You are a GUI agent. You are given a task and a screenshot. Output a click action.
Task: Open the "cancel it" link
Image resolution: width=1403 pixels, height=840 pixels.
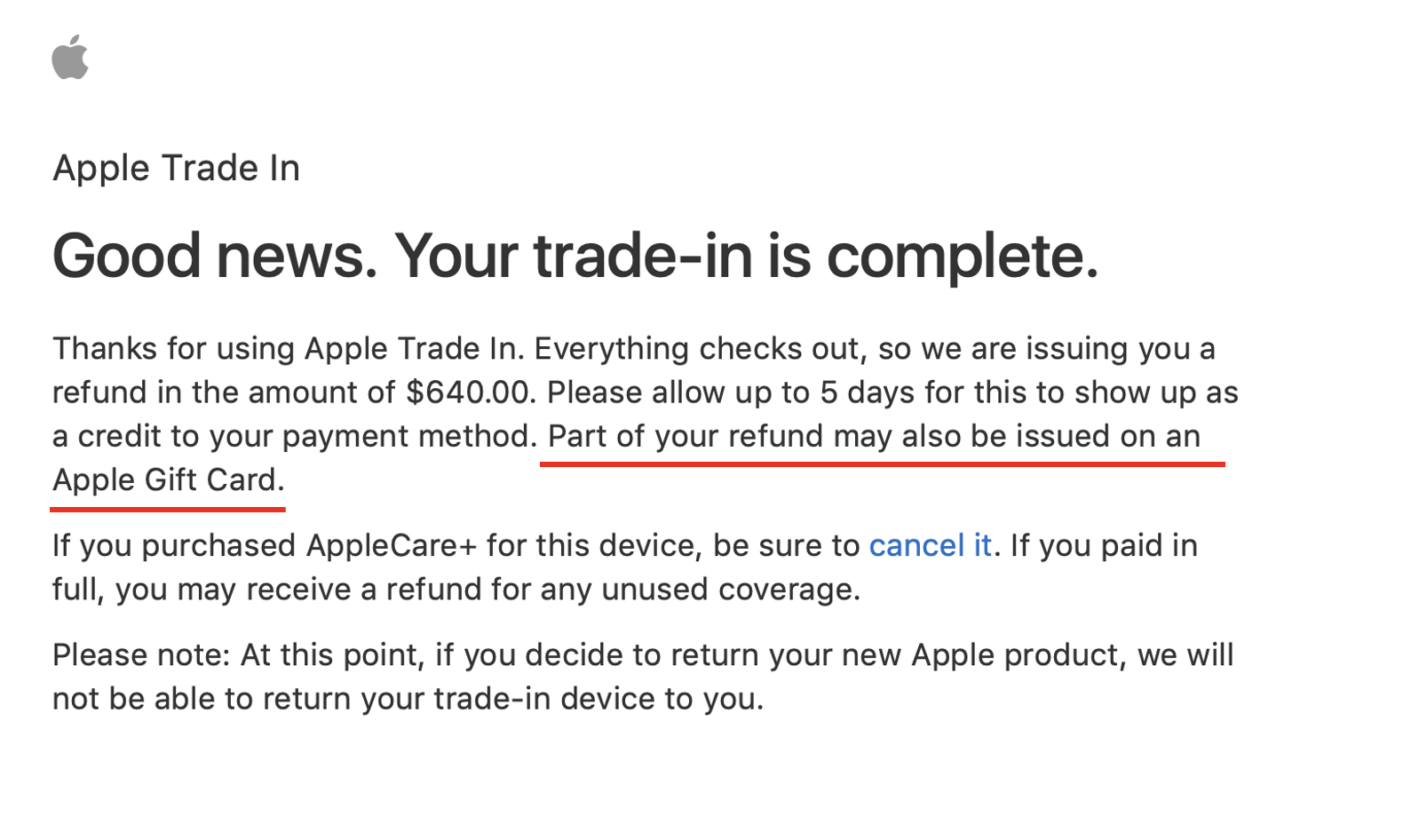(930, 545)
